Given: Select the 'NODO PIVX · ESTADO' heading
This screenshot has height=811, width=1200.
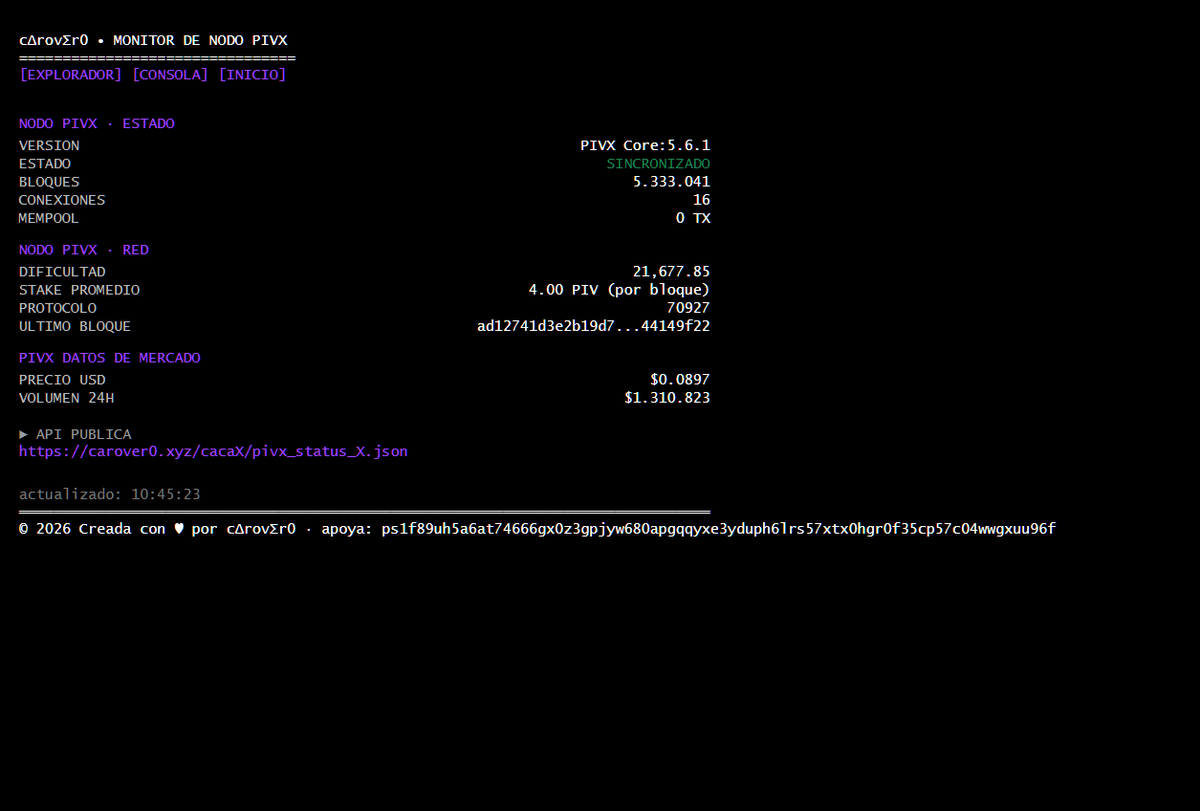Looking at the screenshot, I should (x=97, y=124).
